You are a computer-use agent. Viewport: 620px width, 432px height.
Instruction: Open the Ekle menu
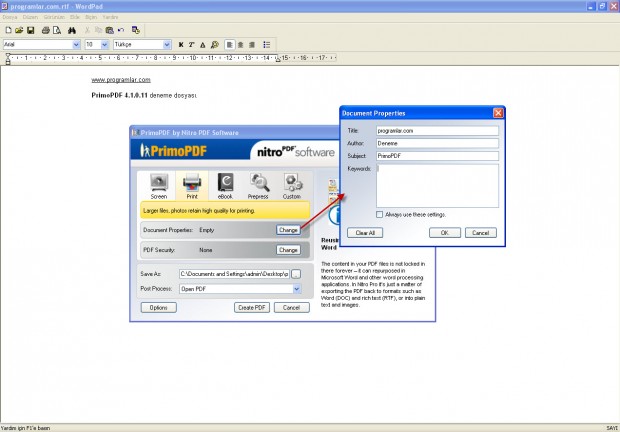75,17
